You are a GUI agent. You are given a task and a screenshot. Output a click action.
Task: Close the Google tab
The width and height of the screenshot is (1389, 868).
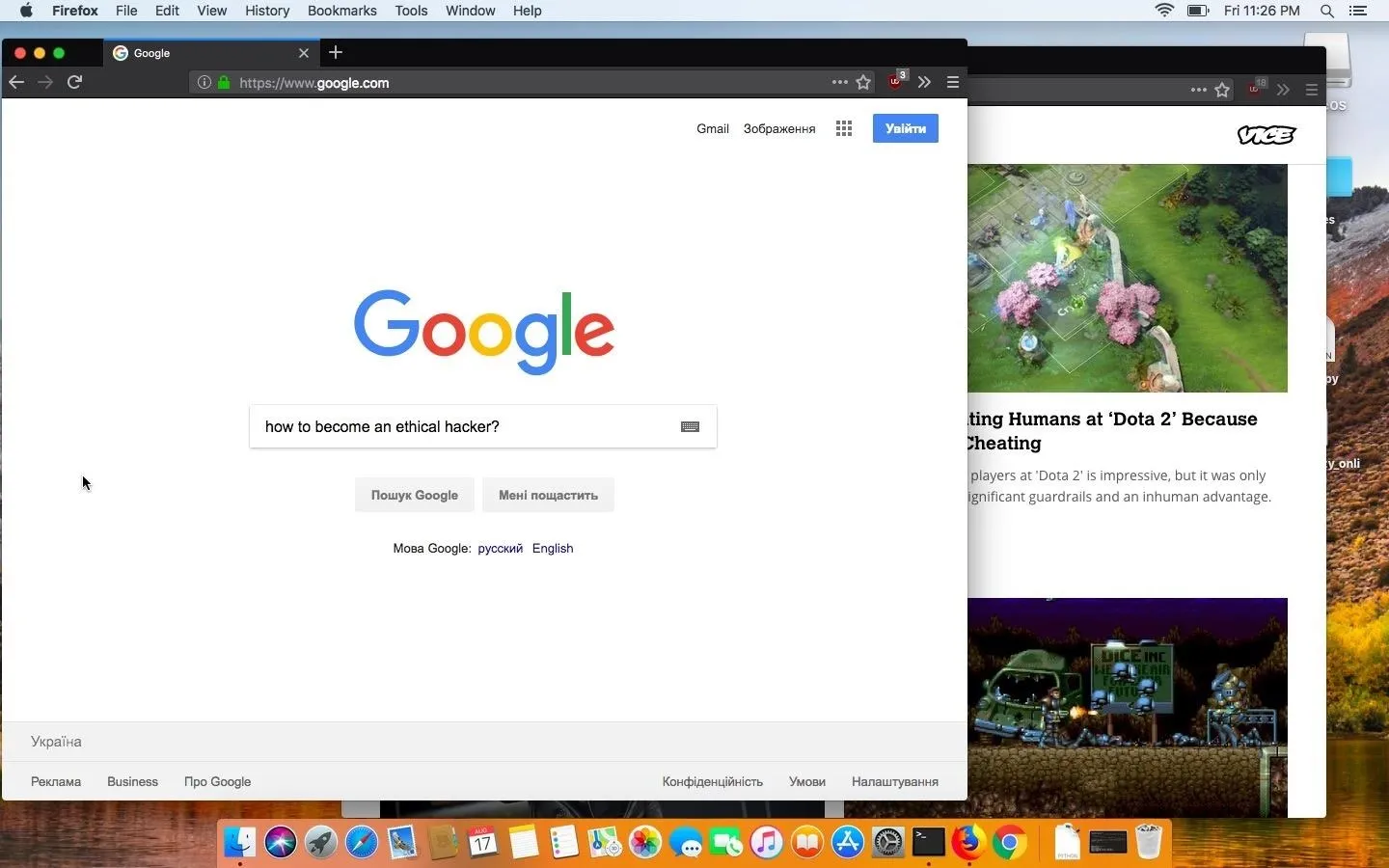click(x=304, y=53)
